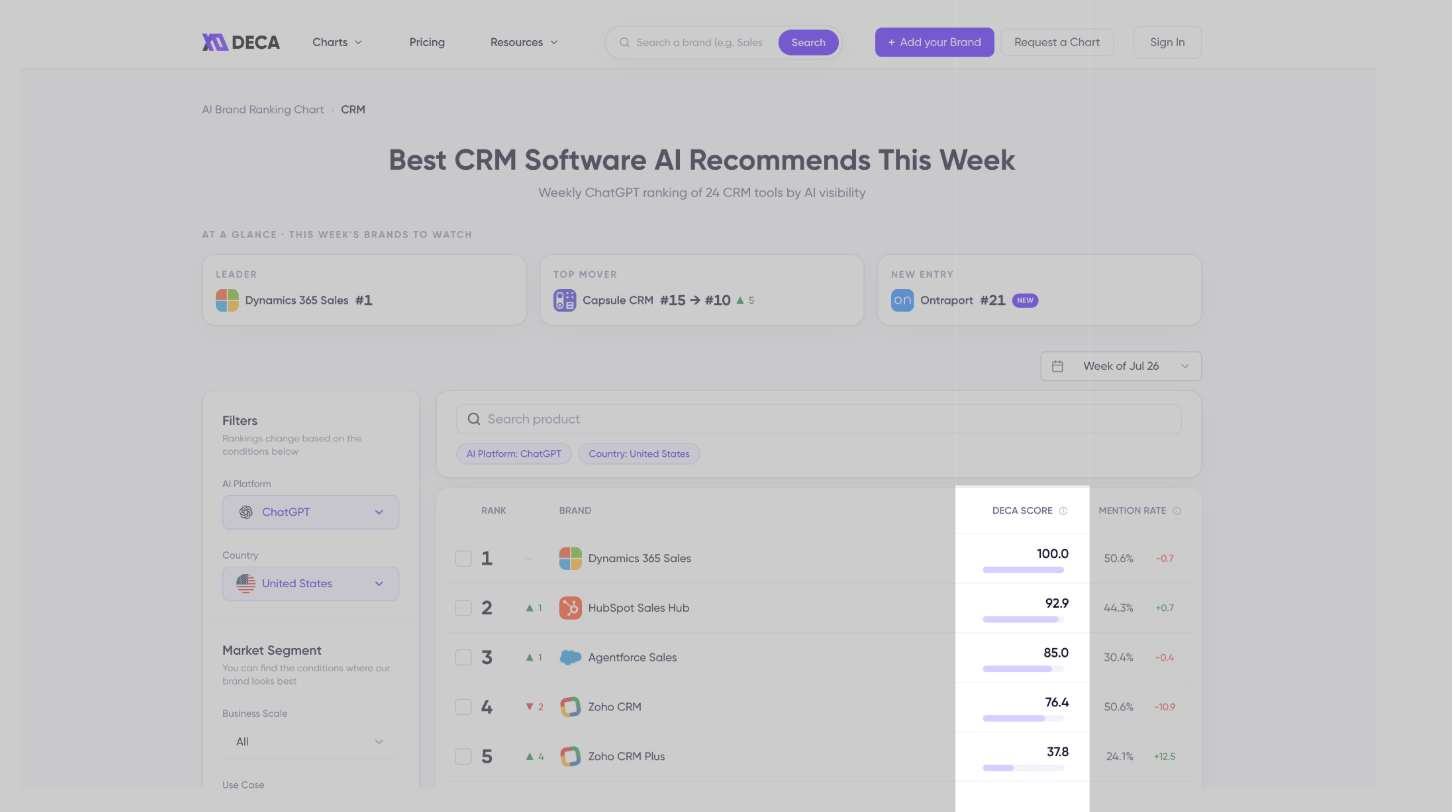Viewport: 1452px width, 812px height.
Task: Select the Agentforce Sales row checkbox
Action: click(463, 657)
